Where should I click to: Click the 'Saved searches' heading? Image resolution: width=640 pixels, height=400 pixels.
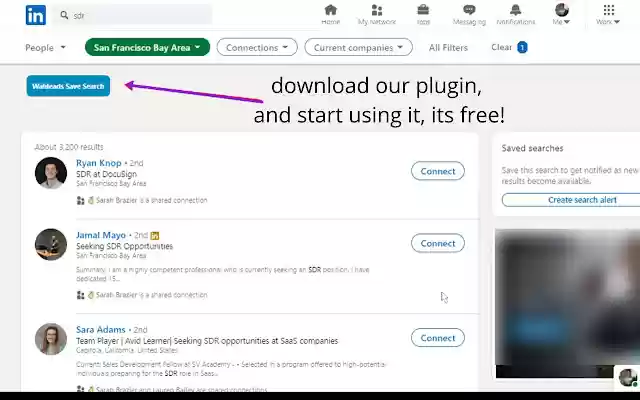click(x=532, y=148)
